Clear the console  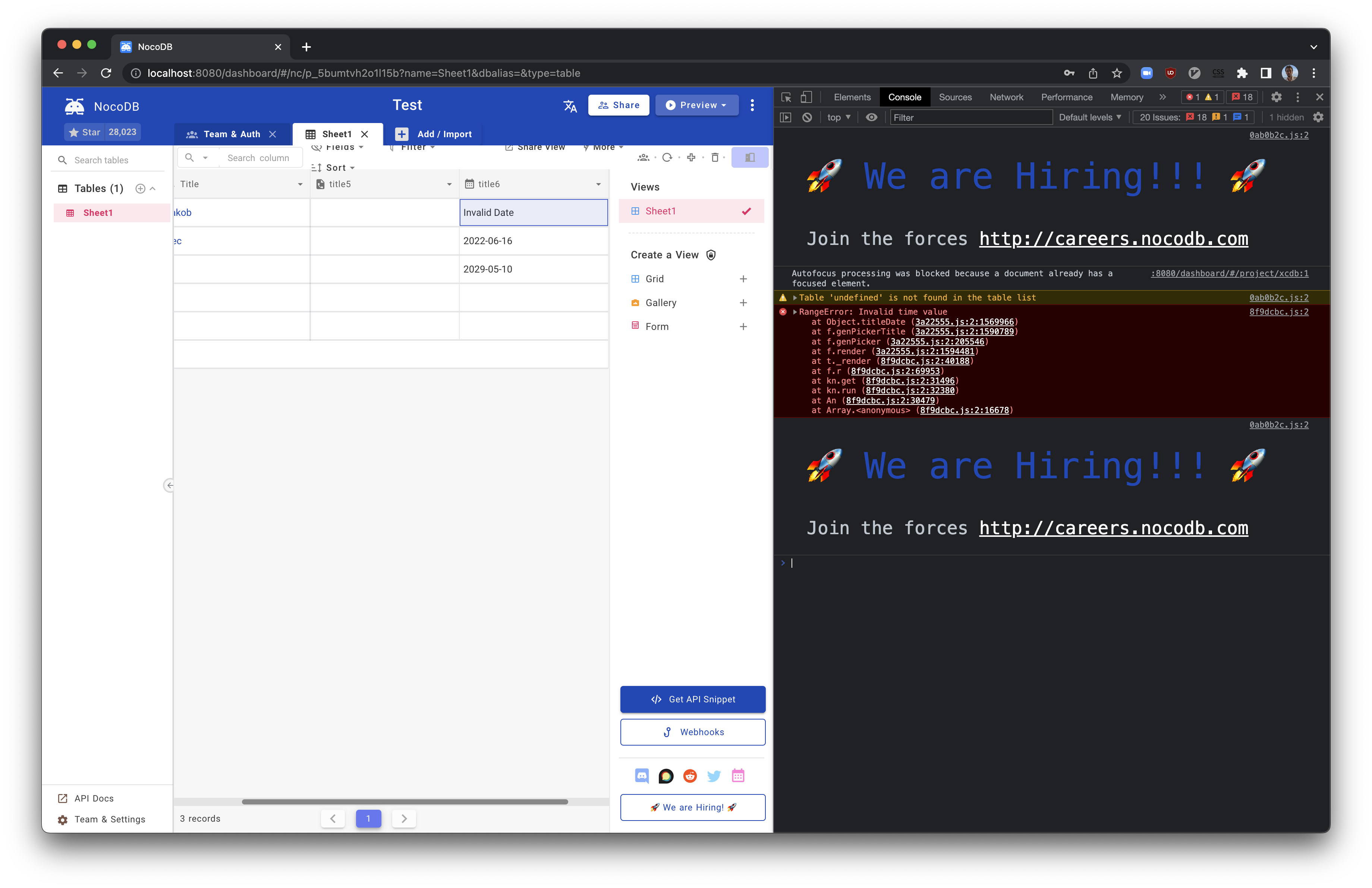pyautogui.click(x=807, y=117)
